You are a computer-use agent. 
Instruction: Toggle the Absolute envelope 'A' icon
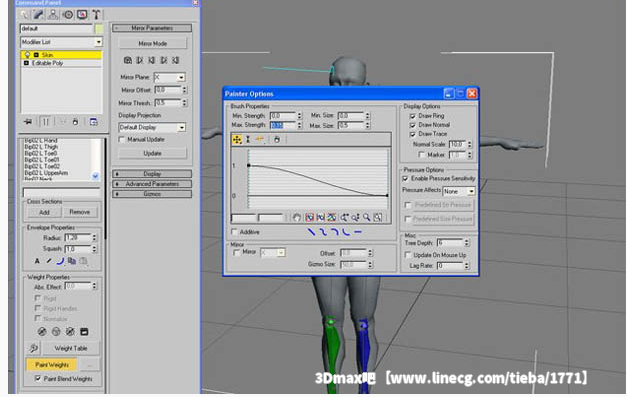click(37, 261)
